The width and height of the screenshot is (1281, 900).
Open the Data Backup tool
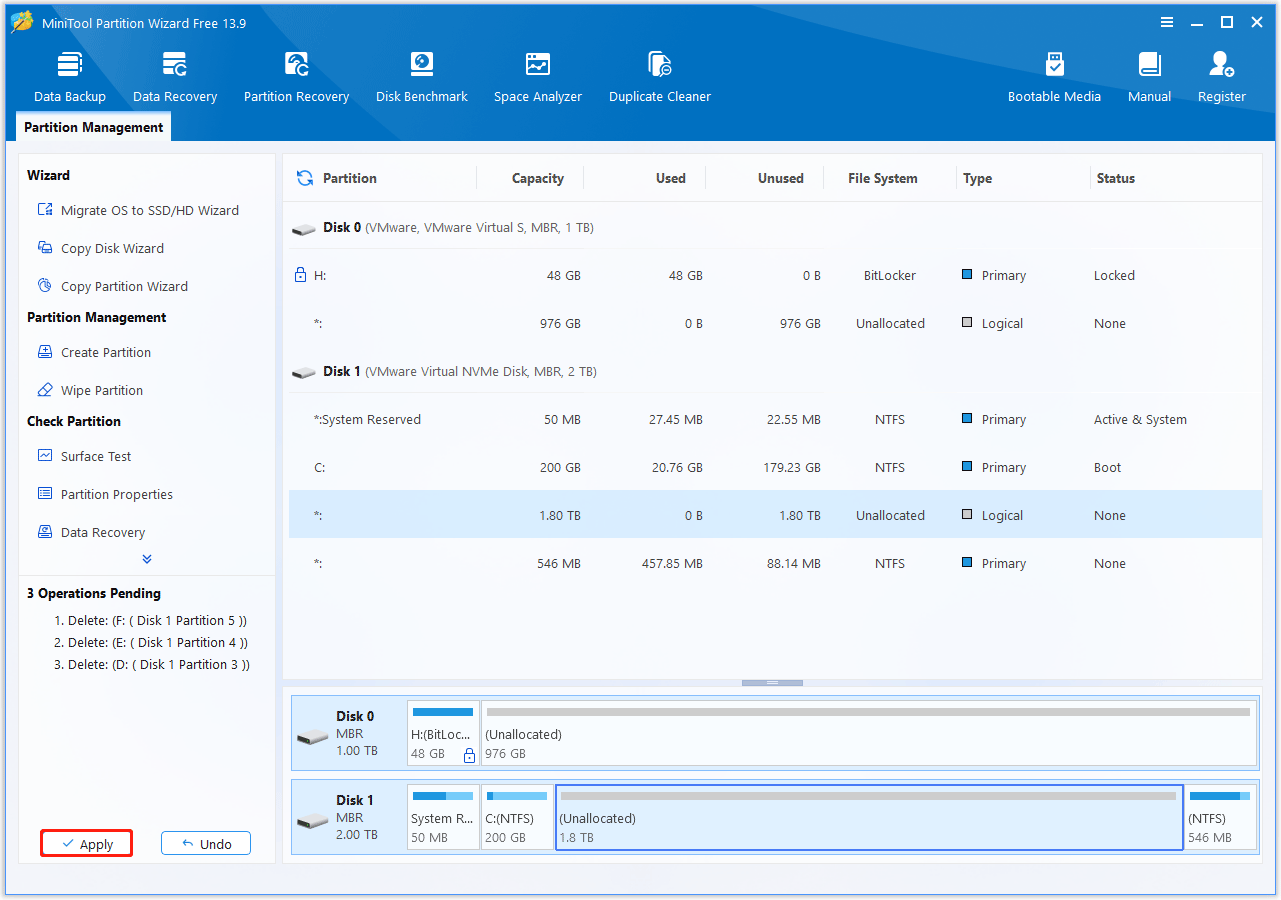tap(70, 77)
